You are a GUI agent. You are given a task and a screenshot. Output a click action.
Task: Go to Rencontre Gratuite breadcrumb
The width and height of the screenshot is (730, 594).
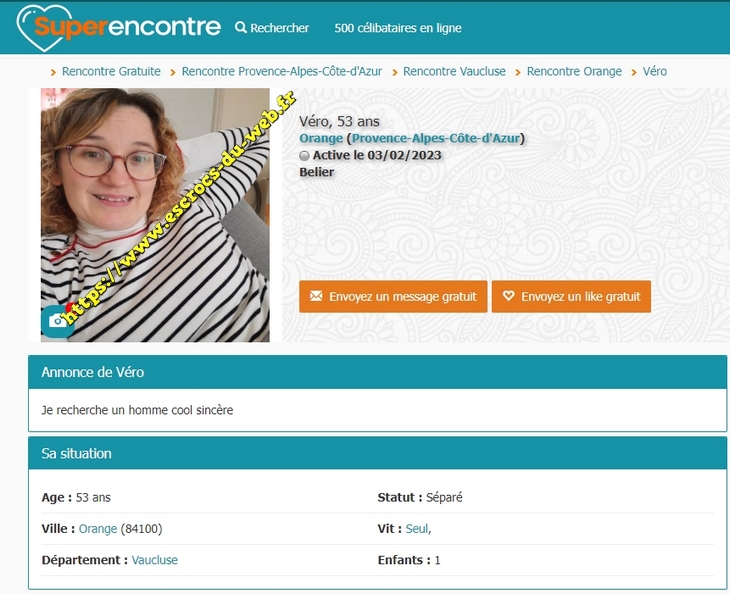tap(111, 71)
